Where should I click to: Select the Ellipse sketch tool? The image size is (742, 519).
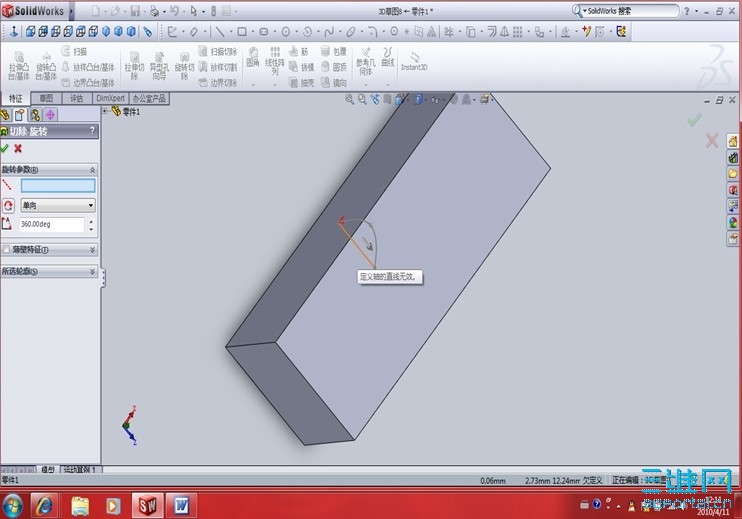(351, 32)
